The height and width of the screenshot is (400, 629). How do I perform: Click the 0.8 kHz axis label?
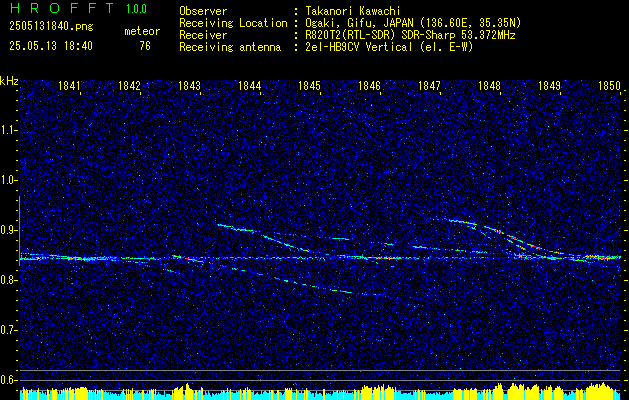click(8, 280)
